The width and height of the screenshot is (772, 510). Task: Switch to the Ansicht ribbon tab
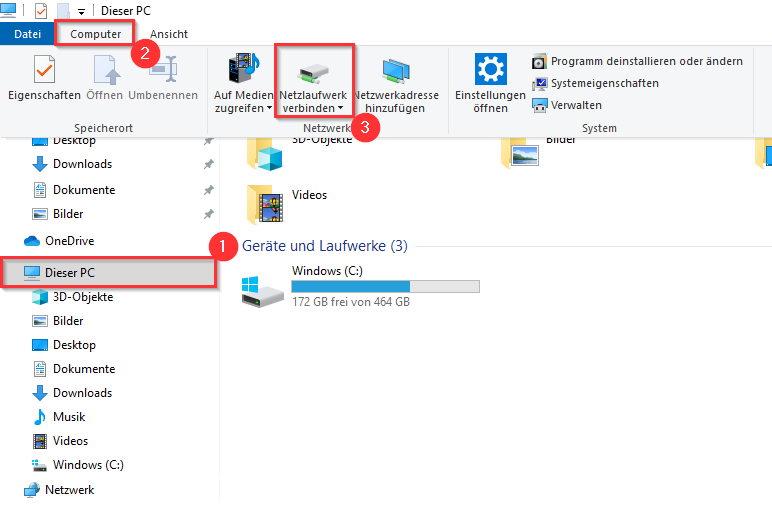(x=169, y=34)
